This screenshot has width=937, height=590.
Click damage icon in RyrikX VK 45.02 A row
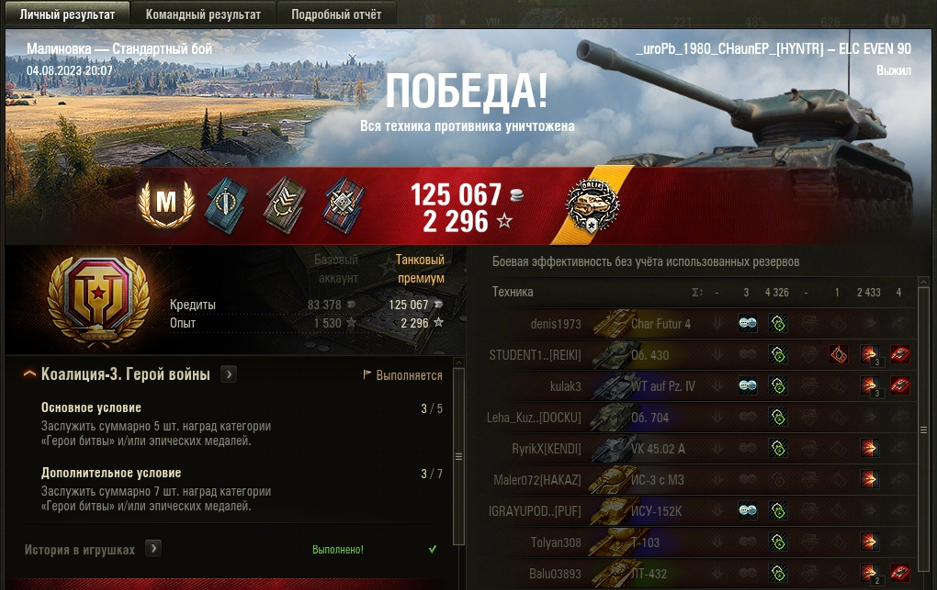point(869,448)
